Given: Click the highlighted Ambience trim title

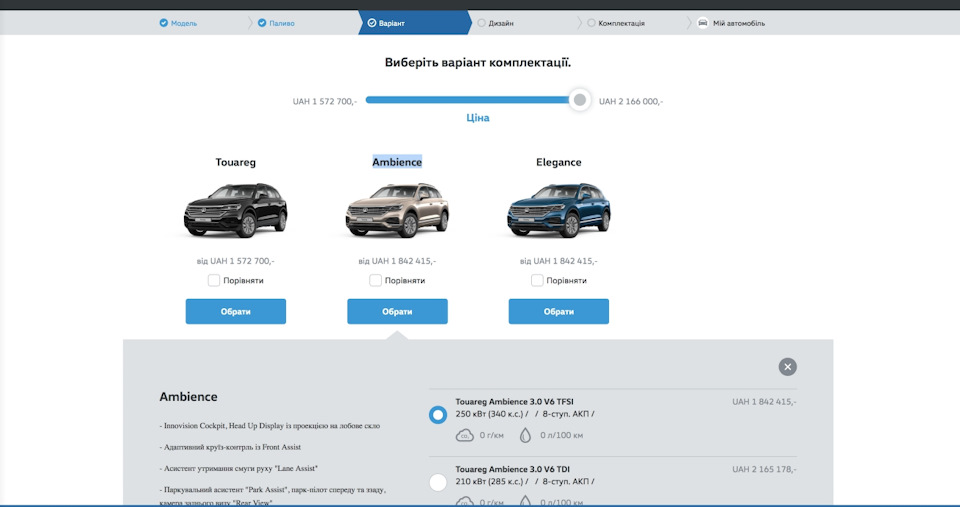Looking at the screenshot, I should pos(397,162).
